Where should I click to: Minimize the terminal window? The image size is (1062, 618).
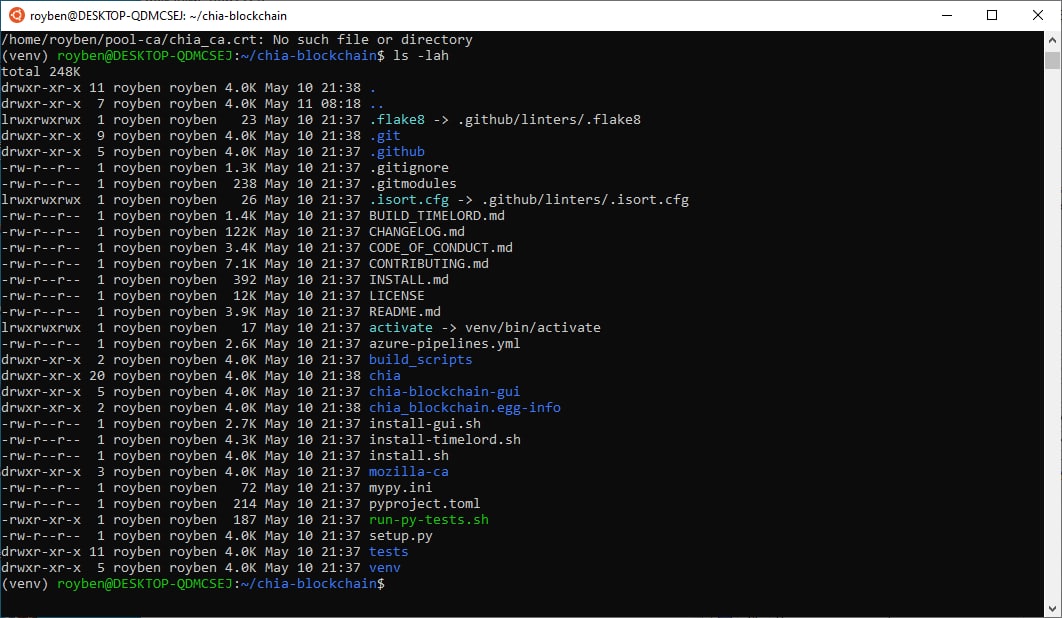point(947,15)
